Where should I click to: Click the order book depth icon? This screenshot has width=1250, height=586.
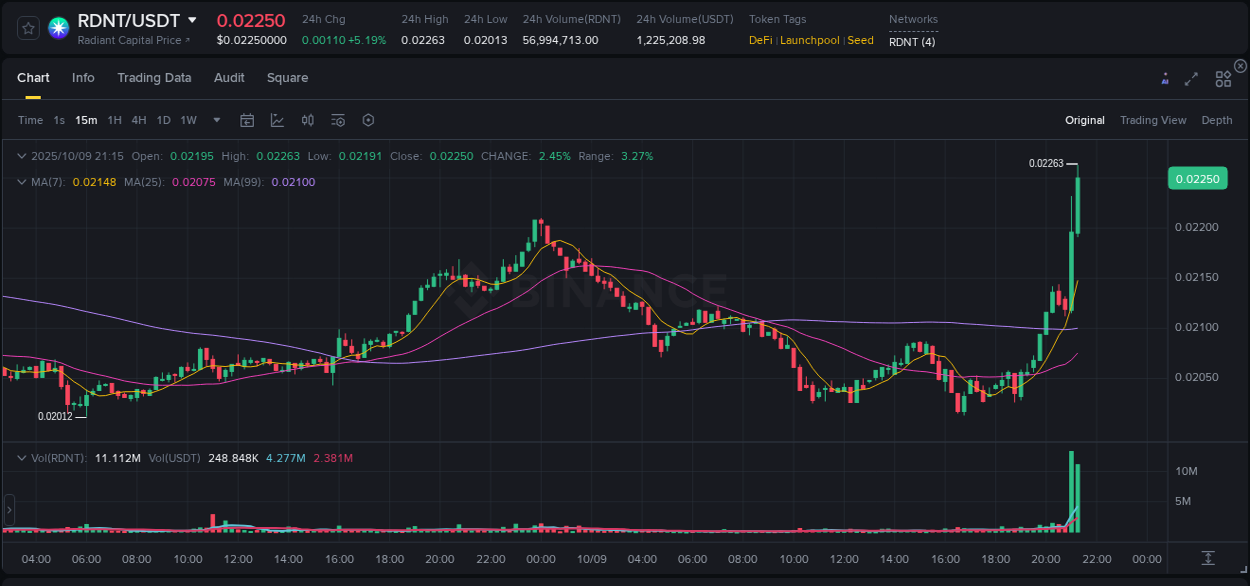[x=1217, y=120]
